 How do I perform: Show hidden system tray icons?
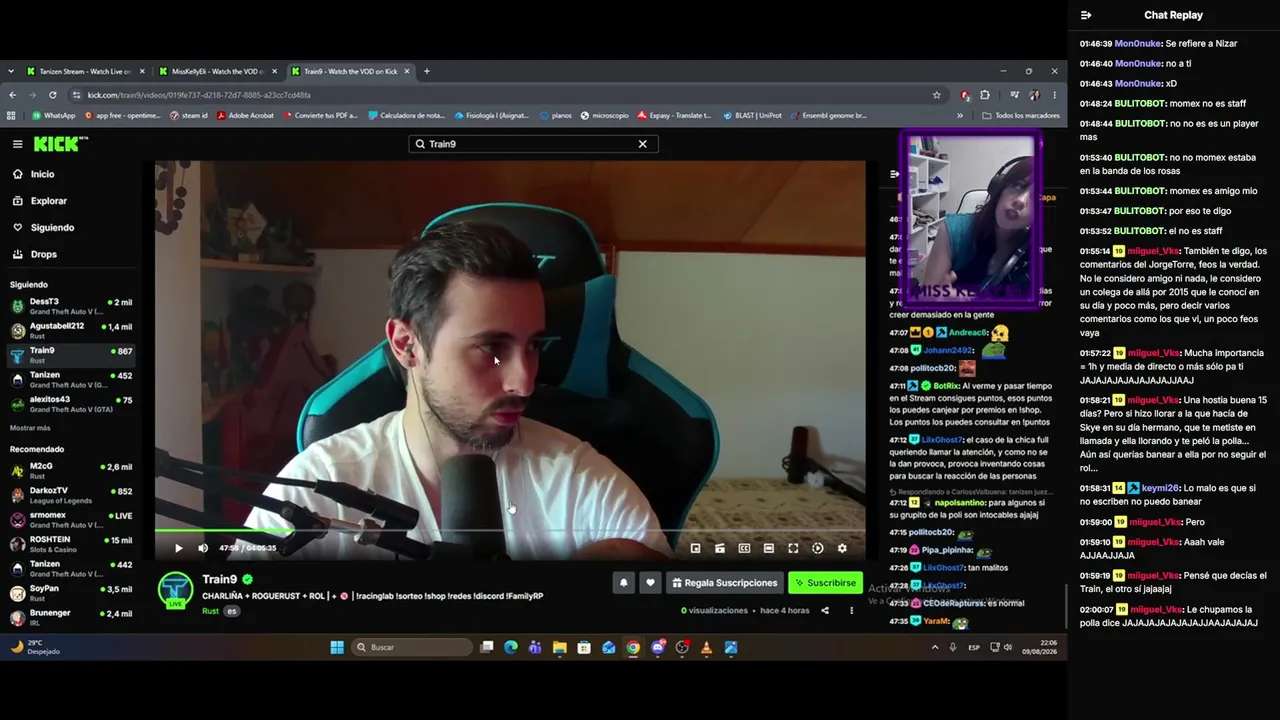(x=935, y=647)
